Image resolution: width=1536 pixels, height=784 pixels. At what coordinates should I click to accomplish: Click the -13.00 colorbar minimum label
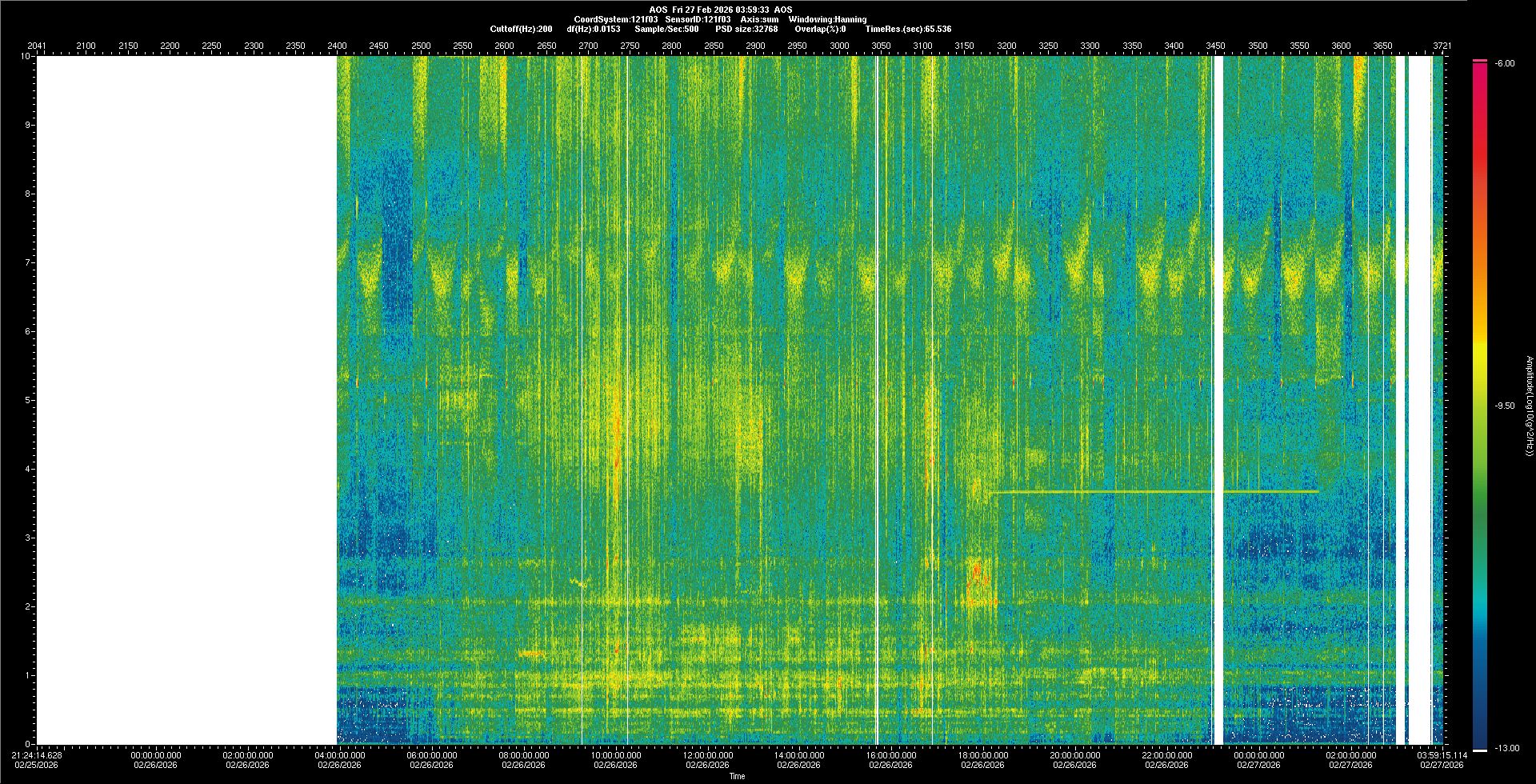pyautogui.click(x=1506, y=748)
